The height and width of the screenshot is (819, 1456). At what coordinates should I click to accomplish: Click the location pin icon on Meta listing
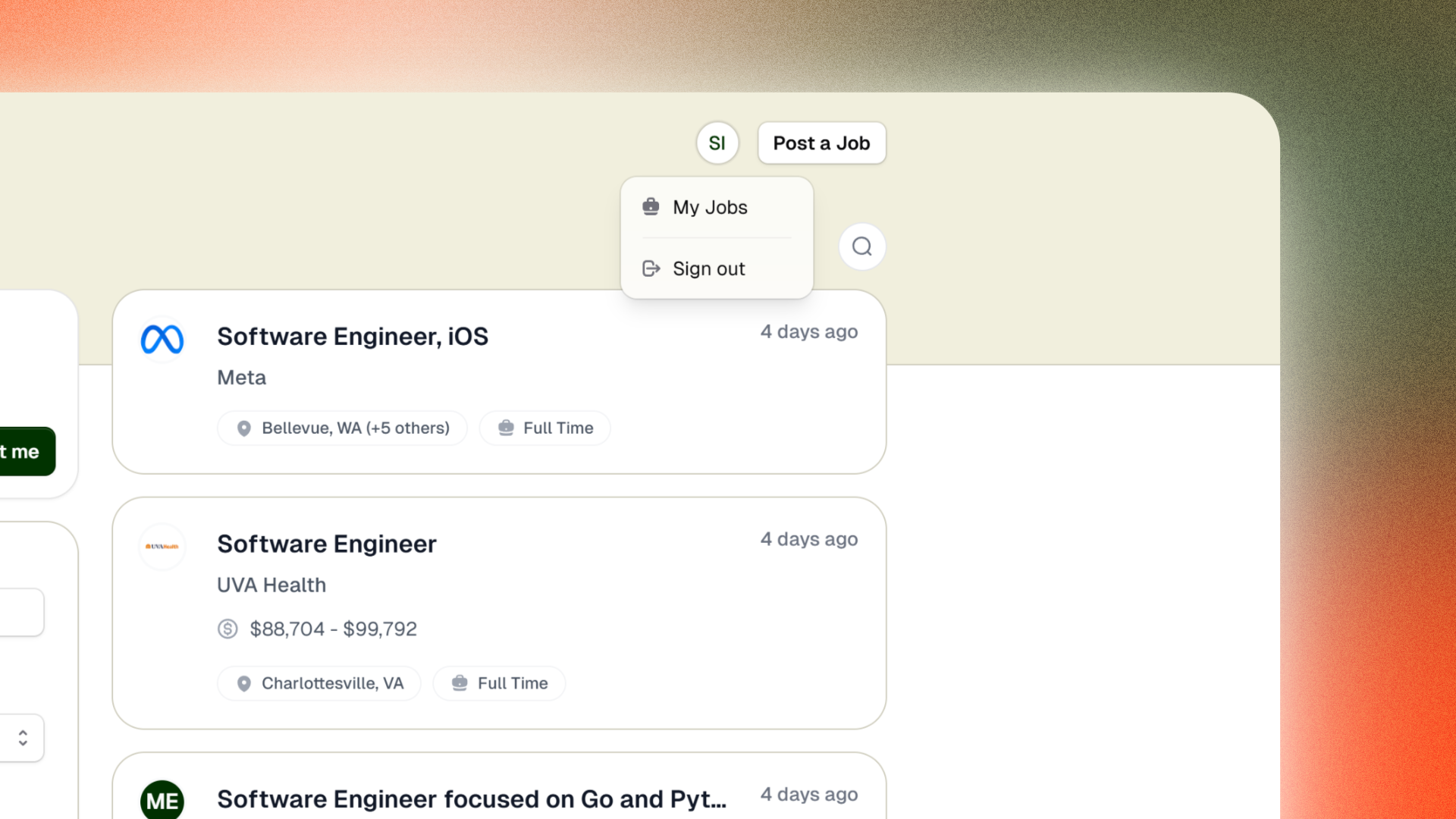point(243,428)
